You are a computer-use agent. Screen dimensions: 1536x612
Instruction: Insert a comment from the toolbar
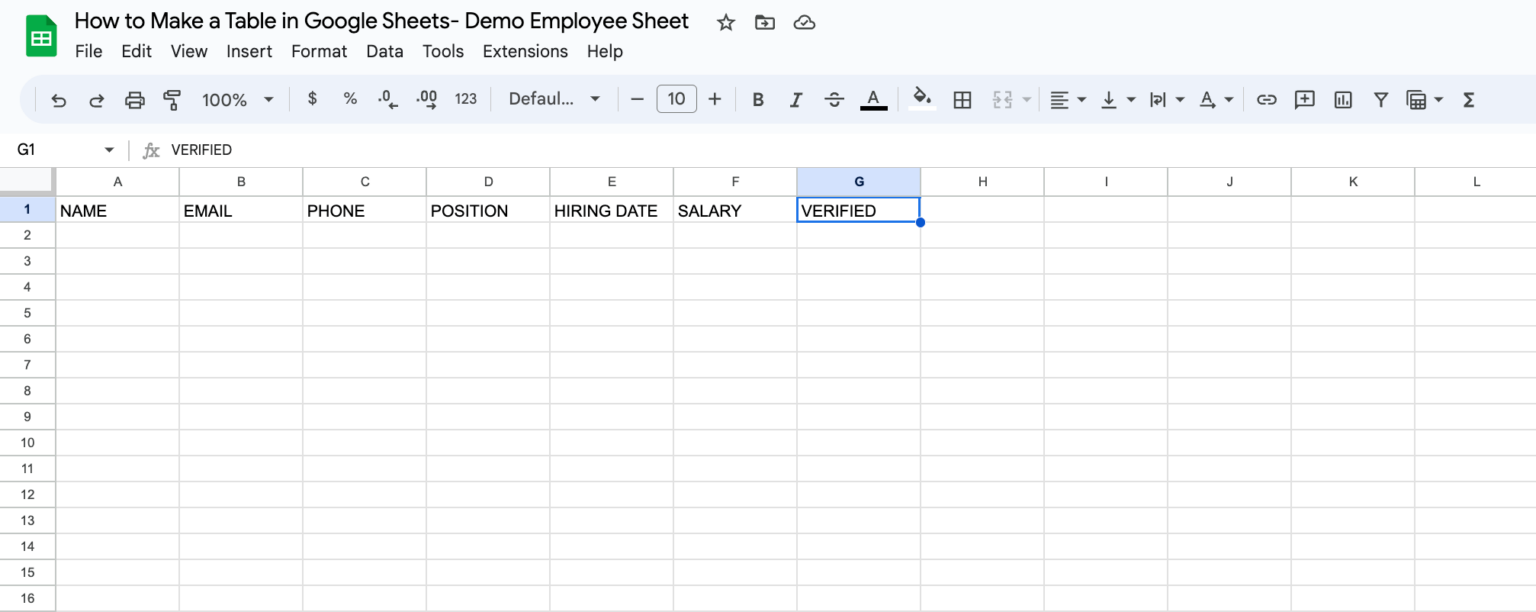tap(1304, 99)
